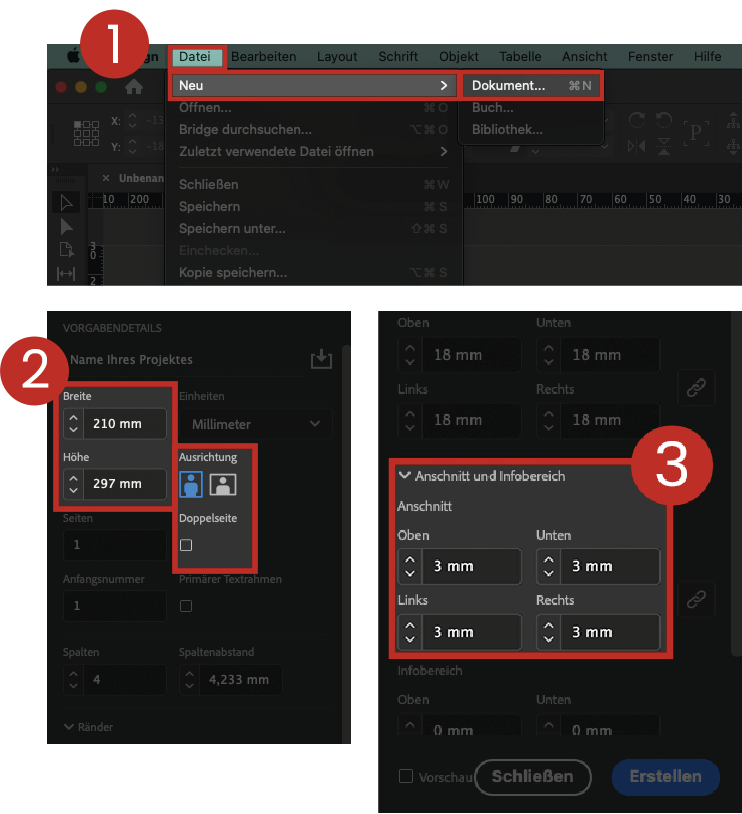Select landscape orientation icon
Image resolution: width=742 pixels, height=814 pixels.
pos(223,484)
